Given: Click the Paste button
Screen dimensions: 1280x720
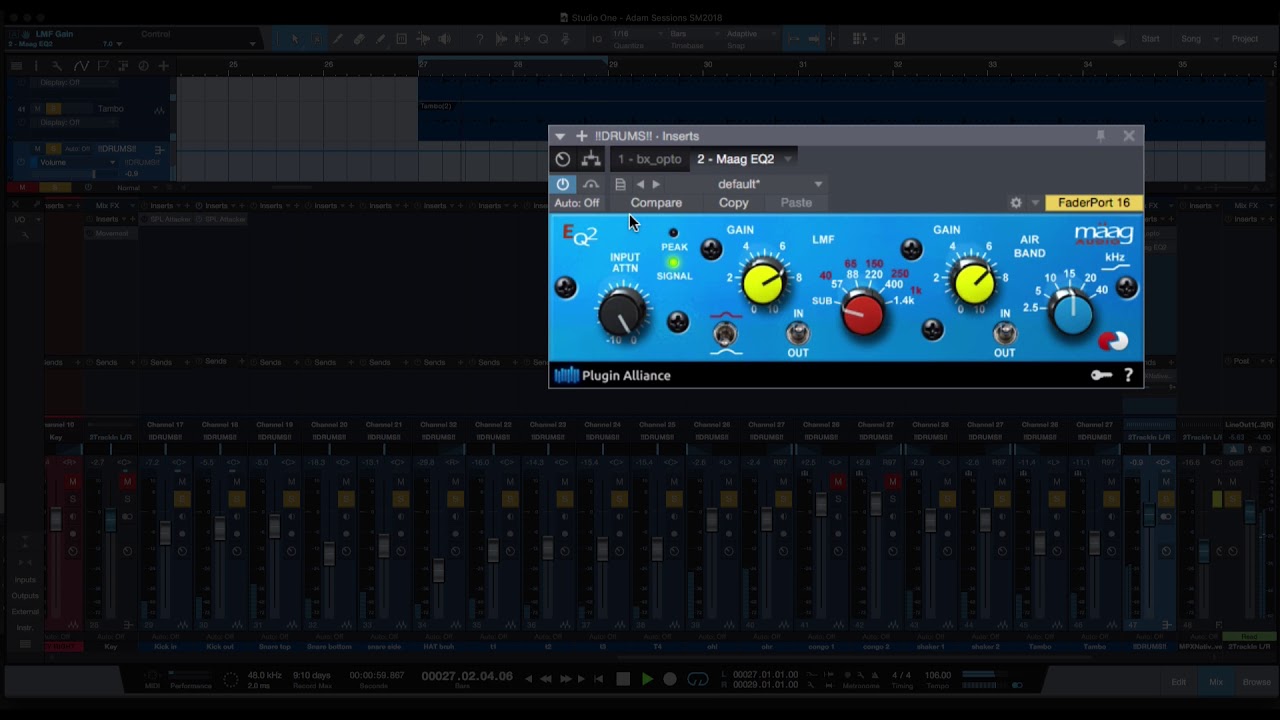Looking at the screenshot, I should click(x=796, y=203).
